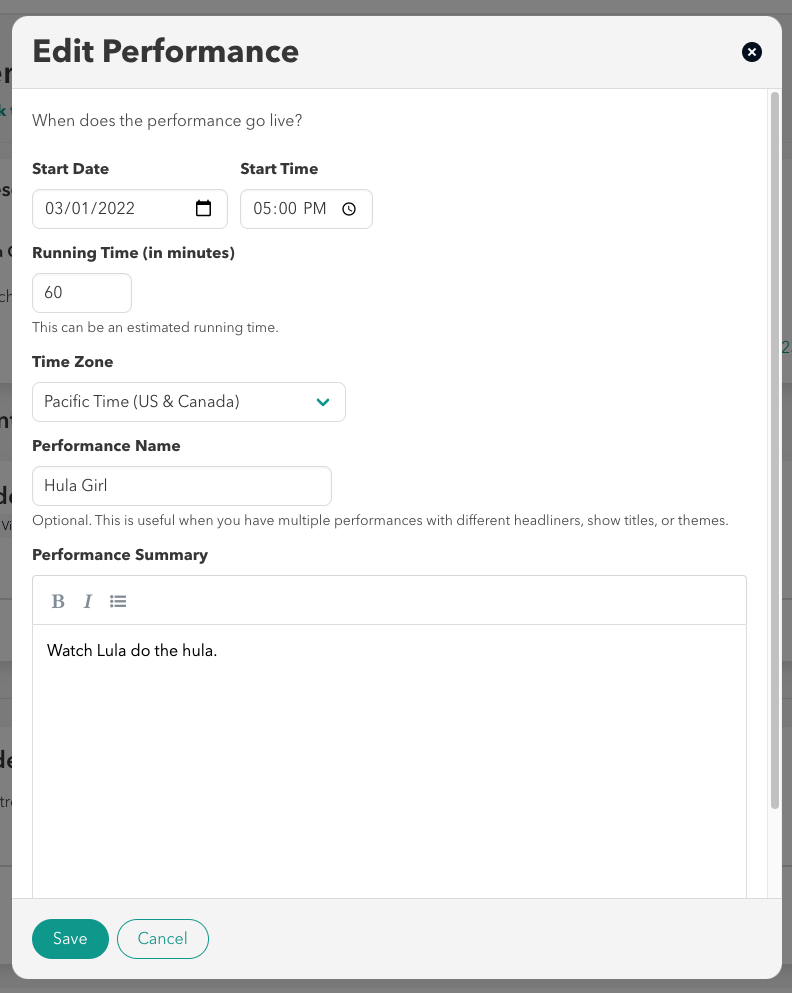The width and height of the screenshot is (792, 993).
Task: Click the 'Time Zone' label
Action: click(x=73, y=362)
